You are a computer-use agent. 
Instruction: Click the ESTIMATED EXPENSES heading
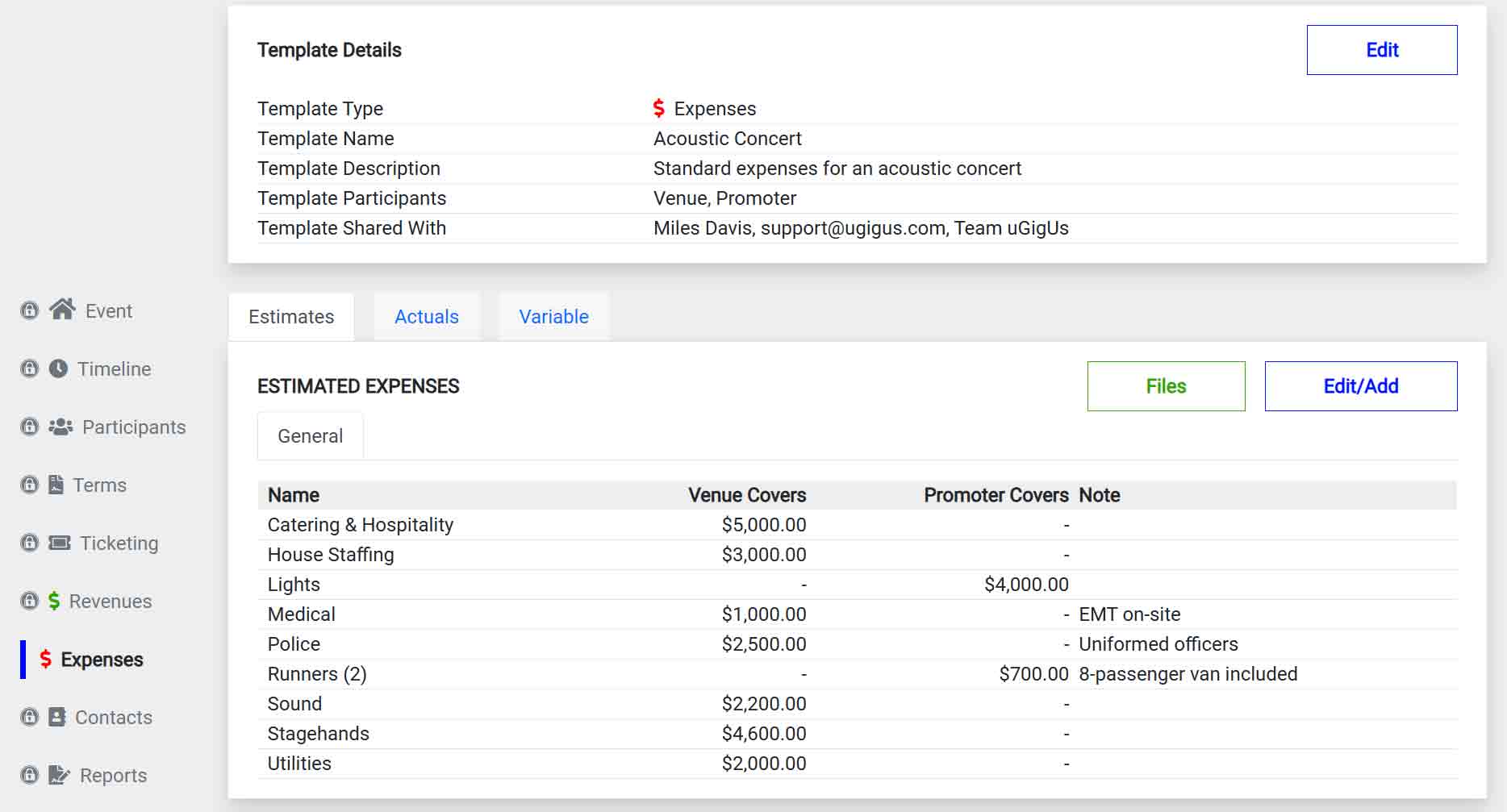click(358, 386)
